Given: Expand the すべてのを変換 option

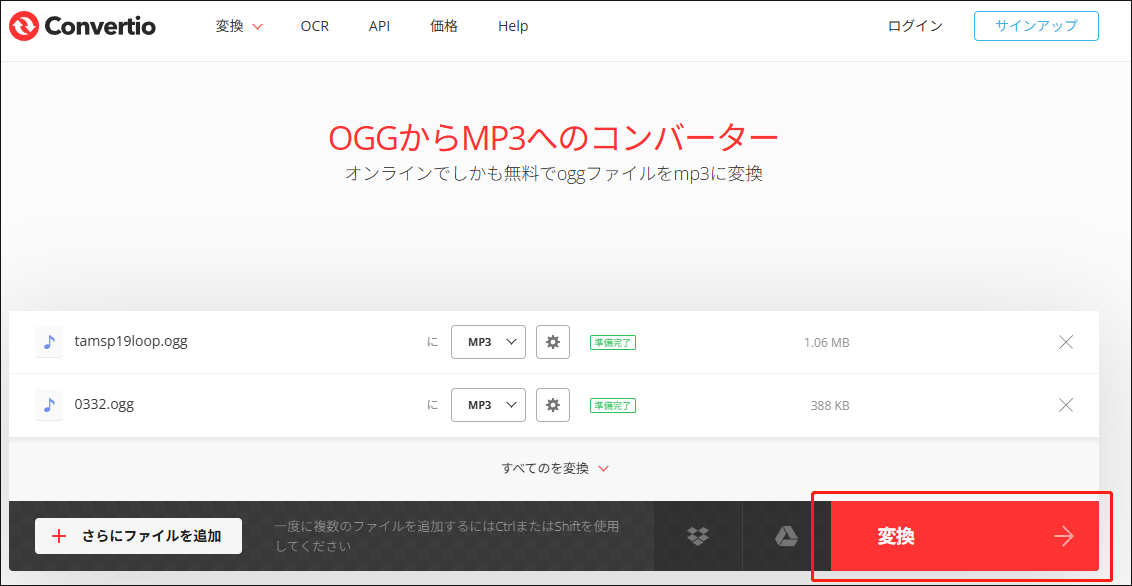Looking at the screenshot, I should [x=555, y=468].
